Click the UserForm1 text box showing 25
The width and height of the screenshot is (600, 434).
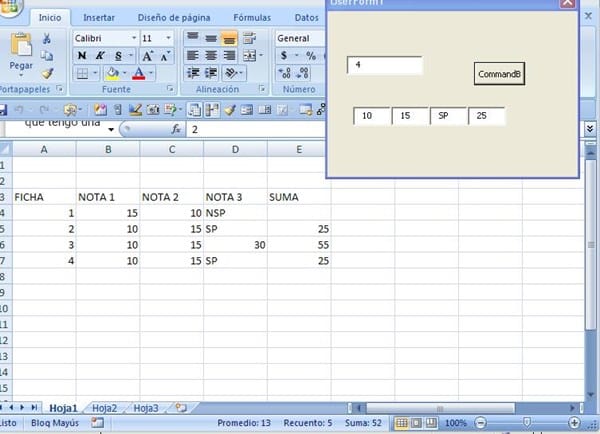coord(487,116)
